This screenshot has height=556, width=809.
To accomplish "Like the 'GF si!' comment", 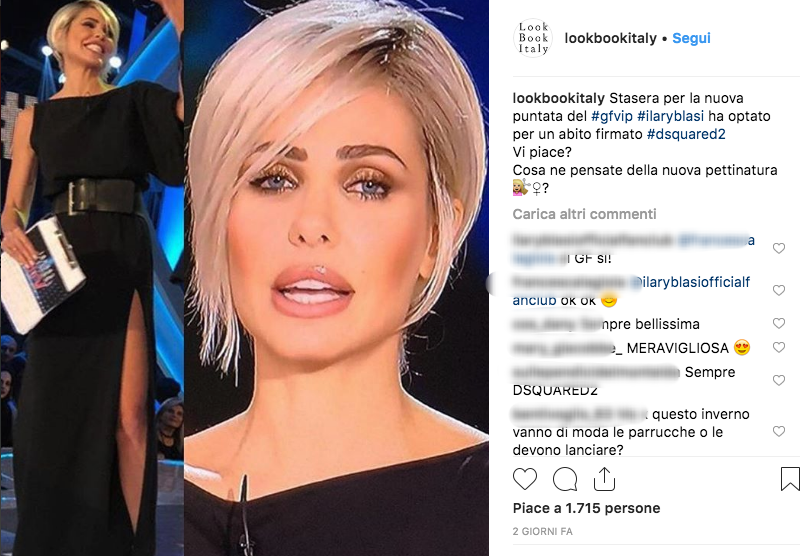I will click(x=779, y=249).
